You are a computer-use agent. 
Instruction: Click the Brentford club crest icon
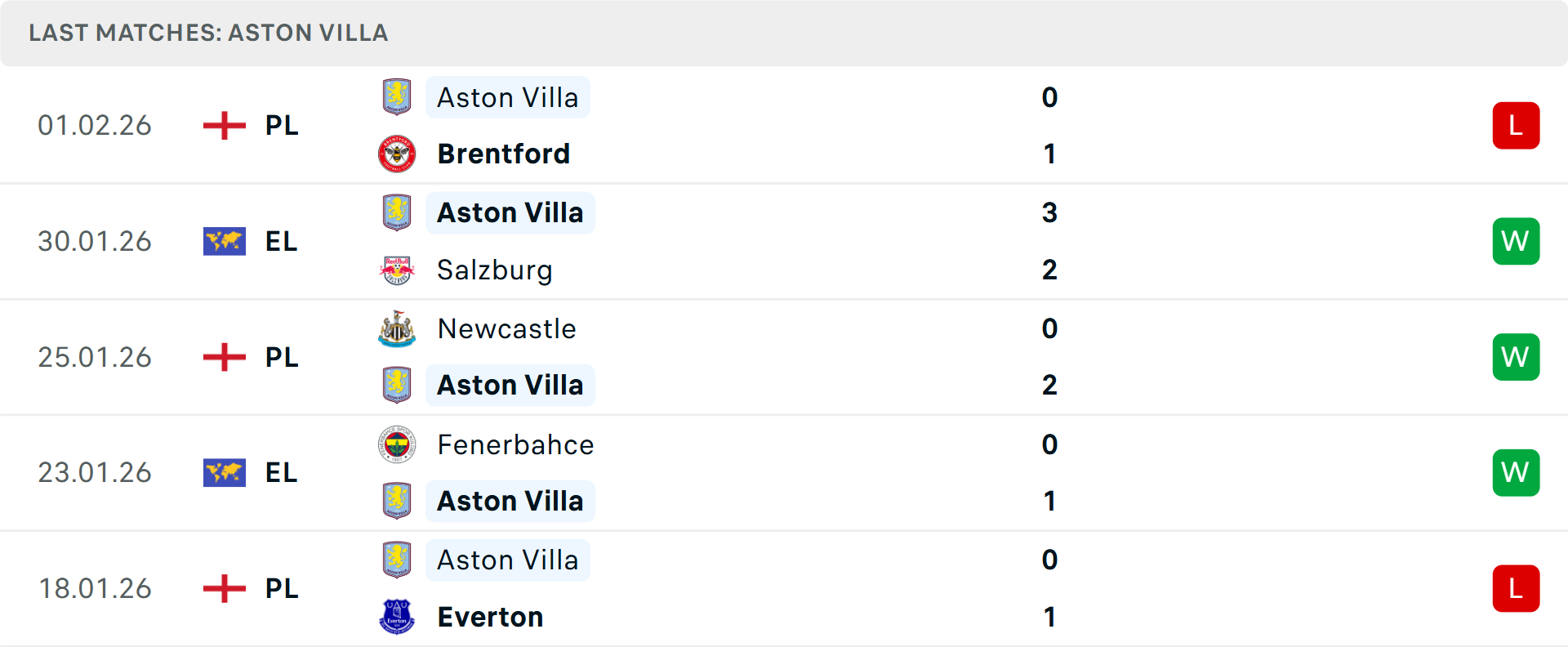397,154
